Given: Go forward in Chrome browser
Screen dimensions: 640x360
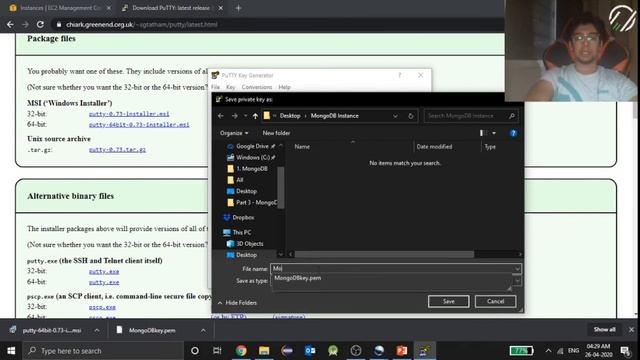Looking at the screenshot, I should click(25, 24).
